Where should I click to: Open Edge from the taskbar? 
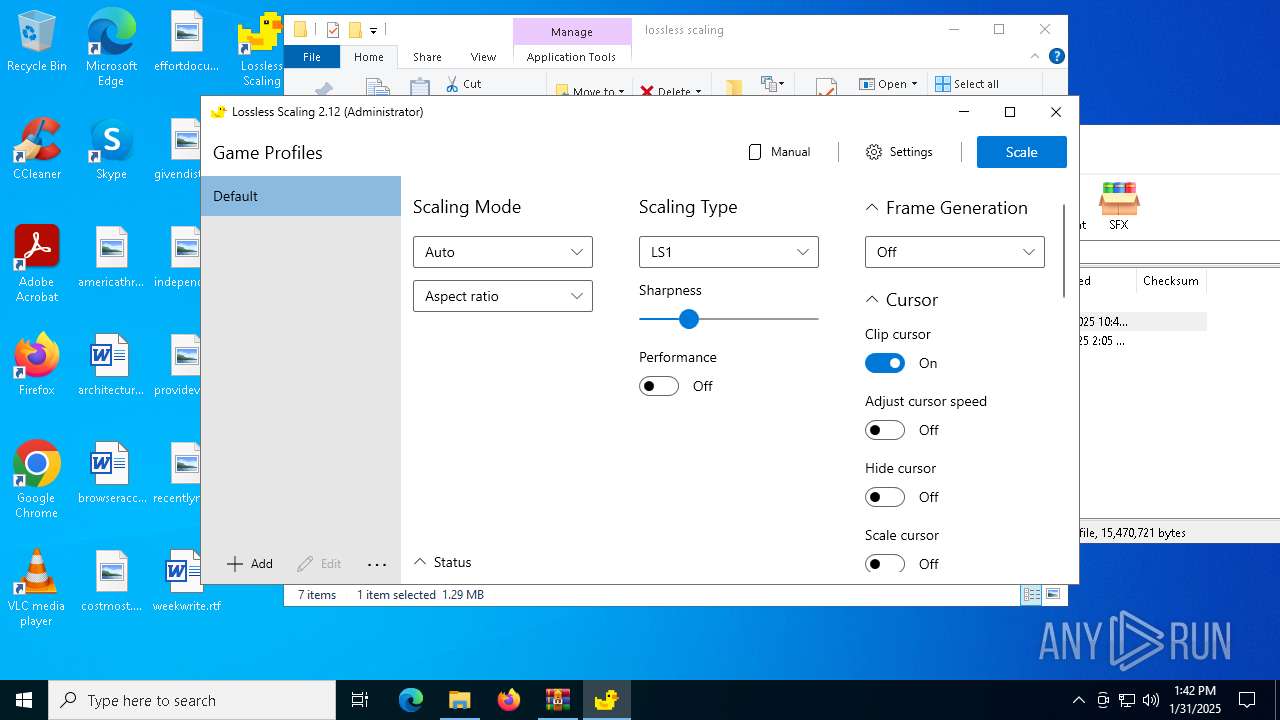tap(411, 700)
